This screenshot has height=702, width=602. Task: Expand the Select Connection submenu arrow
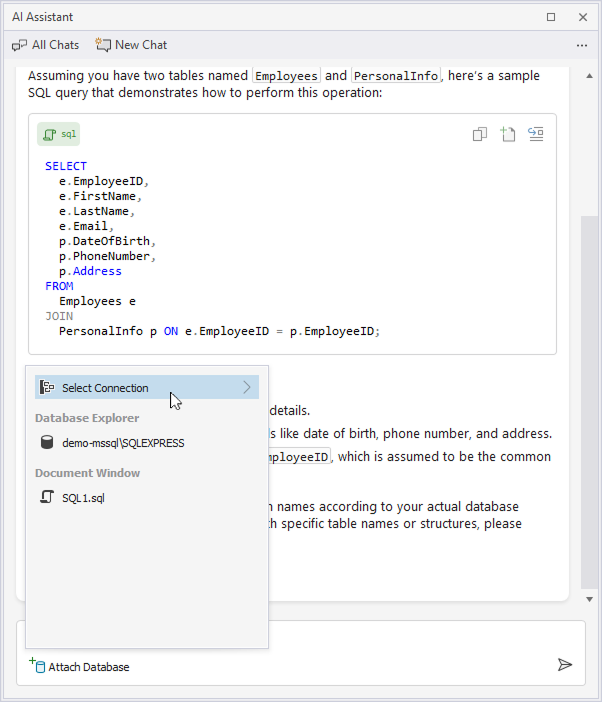tap(247, 388)
